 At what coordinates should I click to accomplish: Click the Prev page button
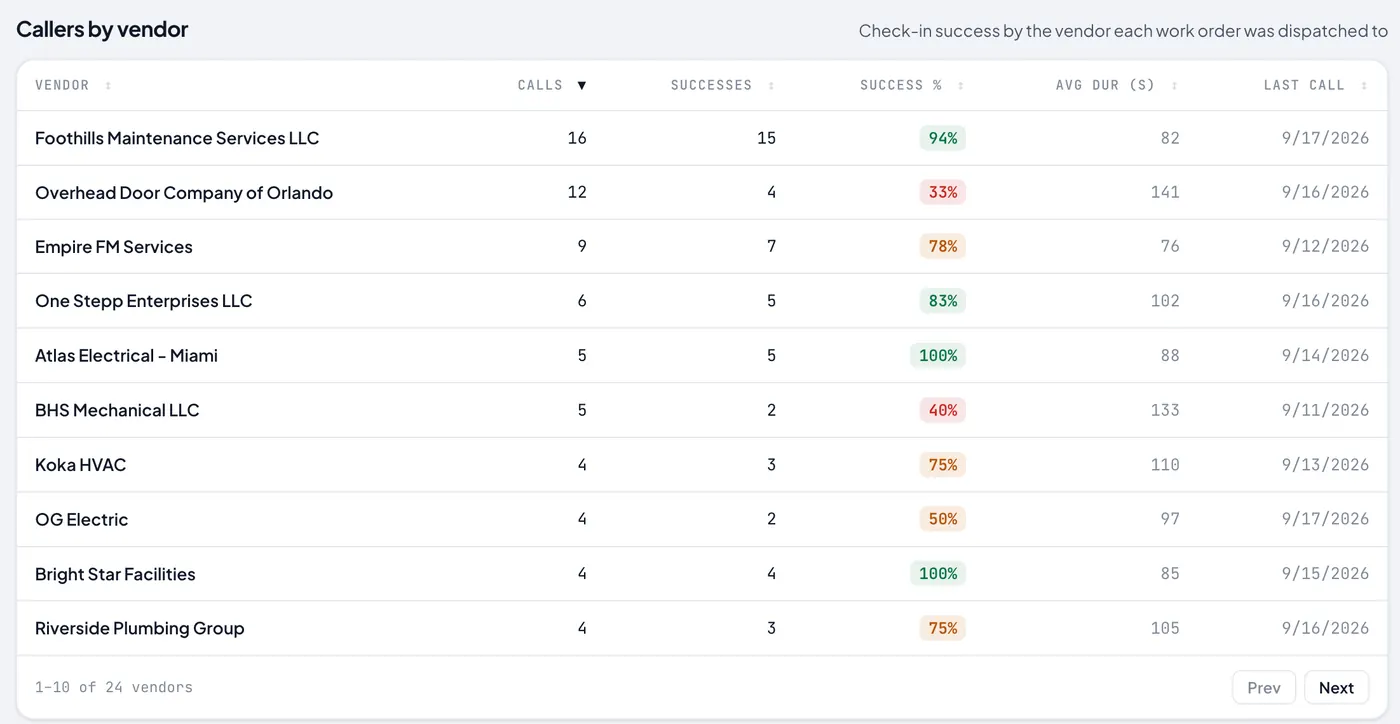click(1264, 687)
